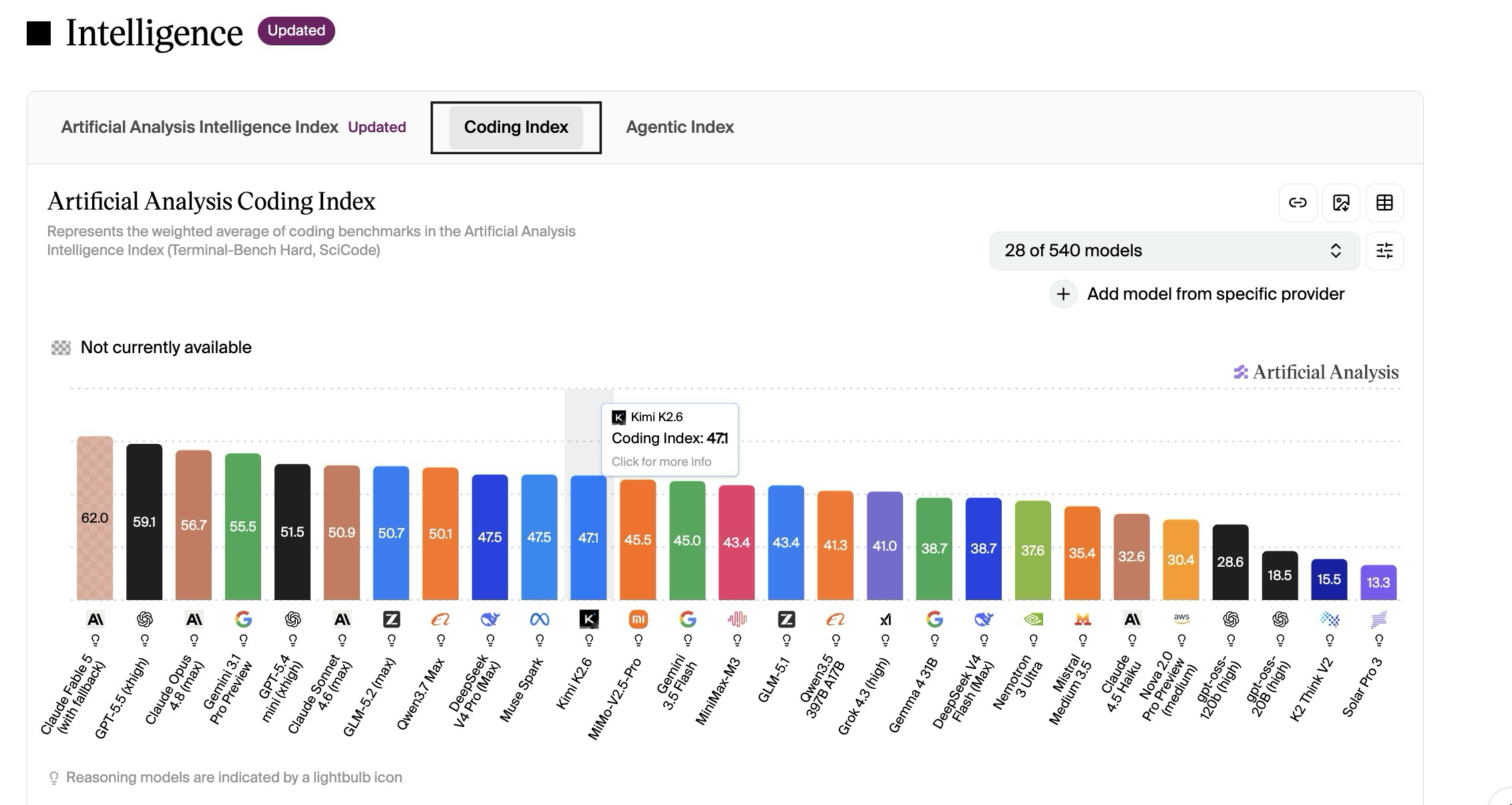
Task: Click the Solar Pro 3 provider logo
Action: [x=1379, y=619]
